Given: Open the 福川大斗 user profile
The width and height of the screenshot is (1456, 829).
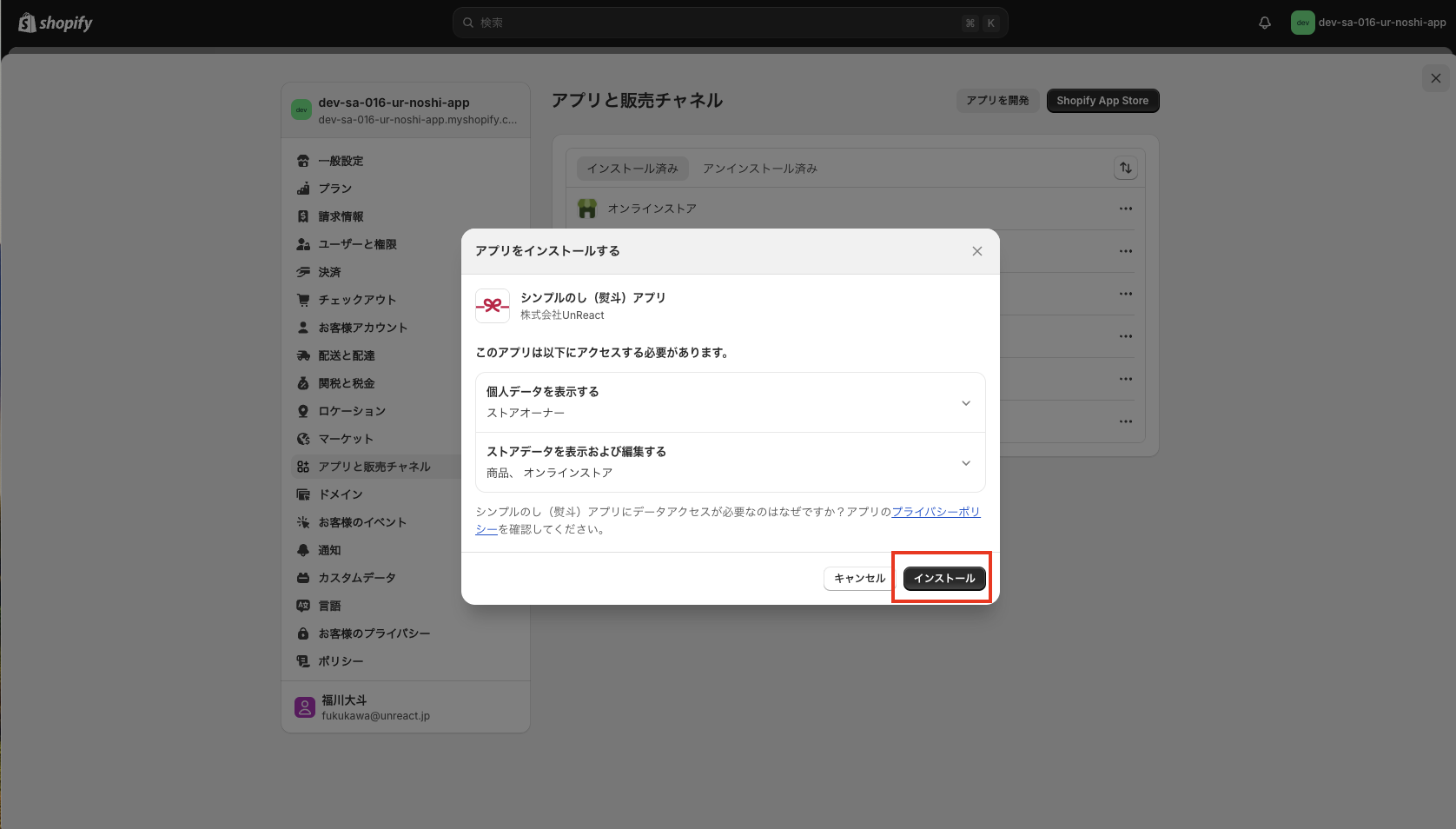Looking at the screenshot, I should pyautogui.click(x=406, y=707).
